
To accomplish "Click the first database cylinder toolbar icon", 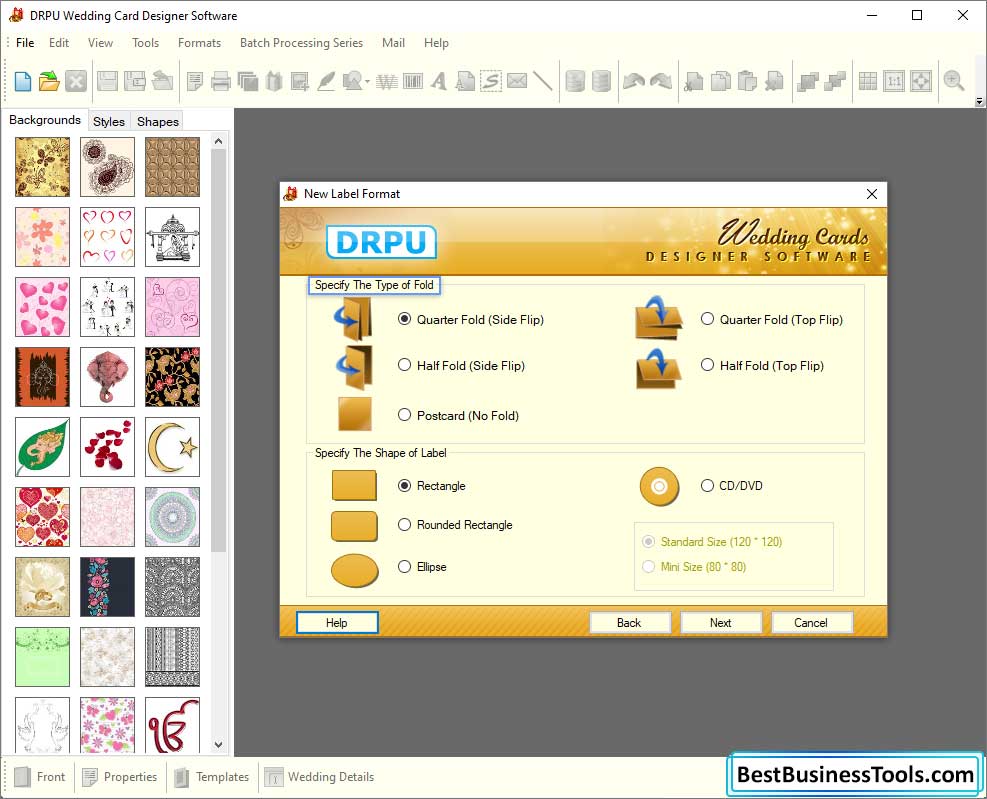I will 575,81.
